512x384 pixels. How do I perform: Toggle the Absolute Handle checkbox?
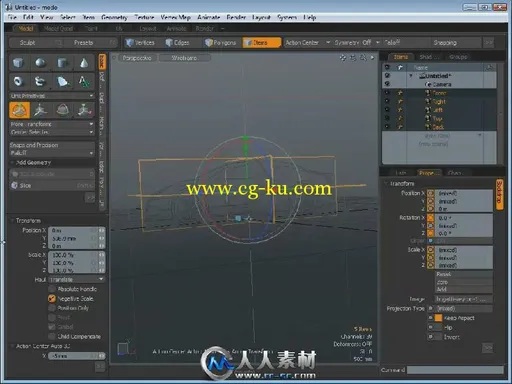(52, 289)
